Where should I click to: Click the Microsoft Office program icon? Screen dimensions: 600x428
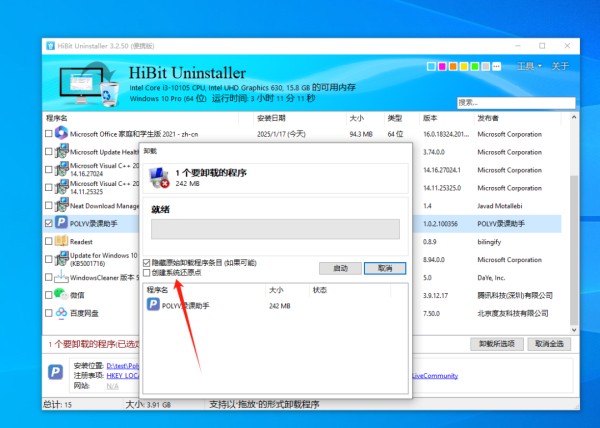click(x=61, y=133)
